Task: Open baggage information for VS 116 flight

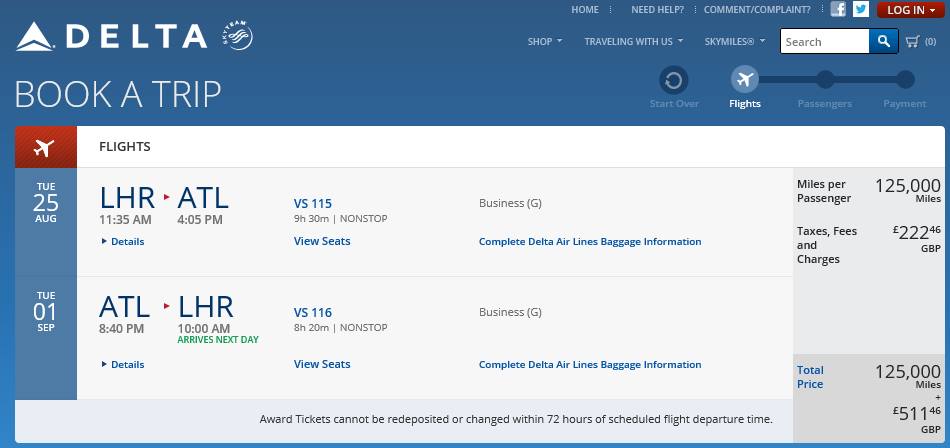Action: tap(590, 365)
